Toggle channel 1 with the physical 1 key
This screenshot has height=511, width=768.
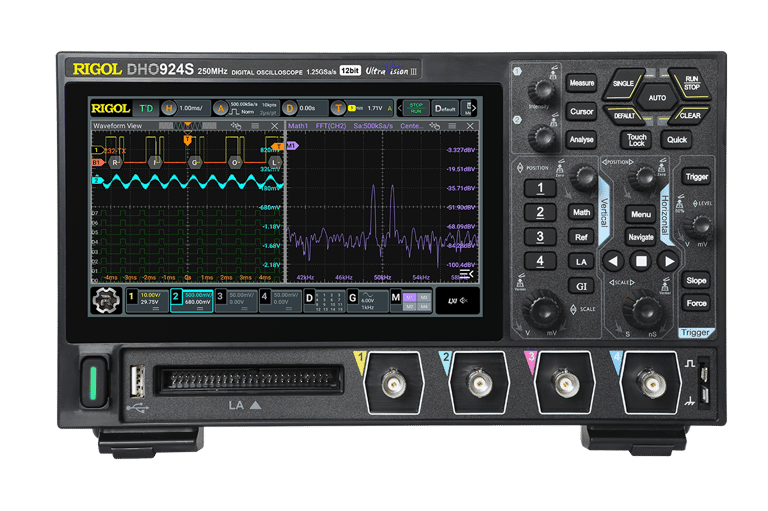point(540,188)
